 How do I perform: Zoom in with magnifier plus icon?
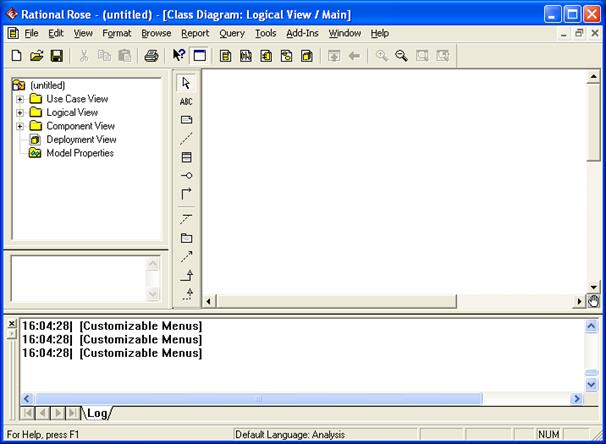coord(381,56)
